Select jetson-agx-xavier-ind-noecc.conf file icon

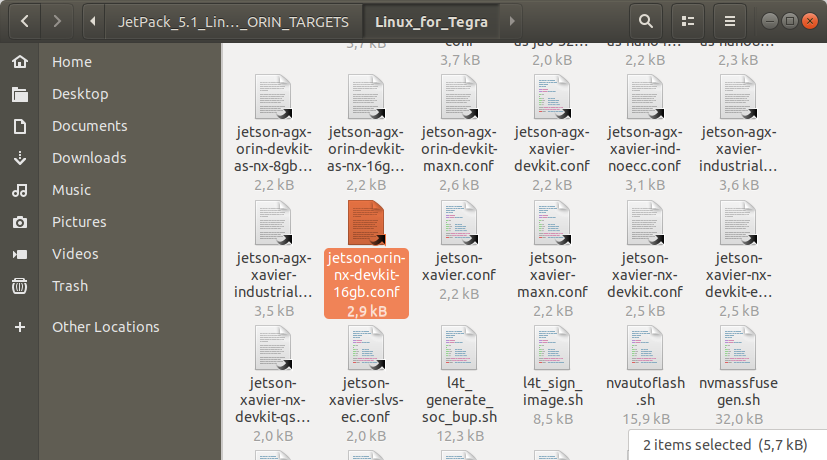pyautogui.click(x=645, y=97)
